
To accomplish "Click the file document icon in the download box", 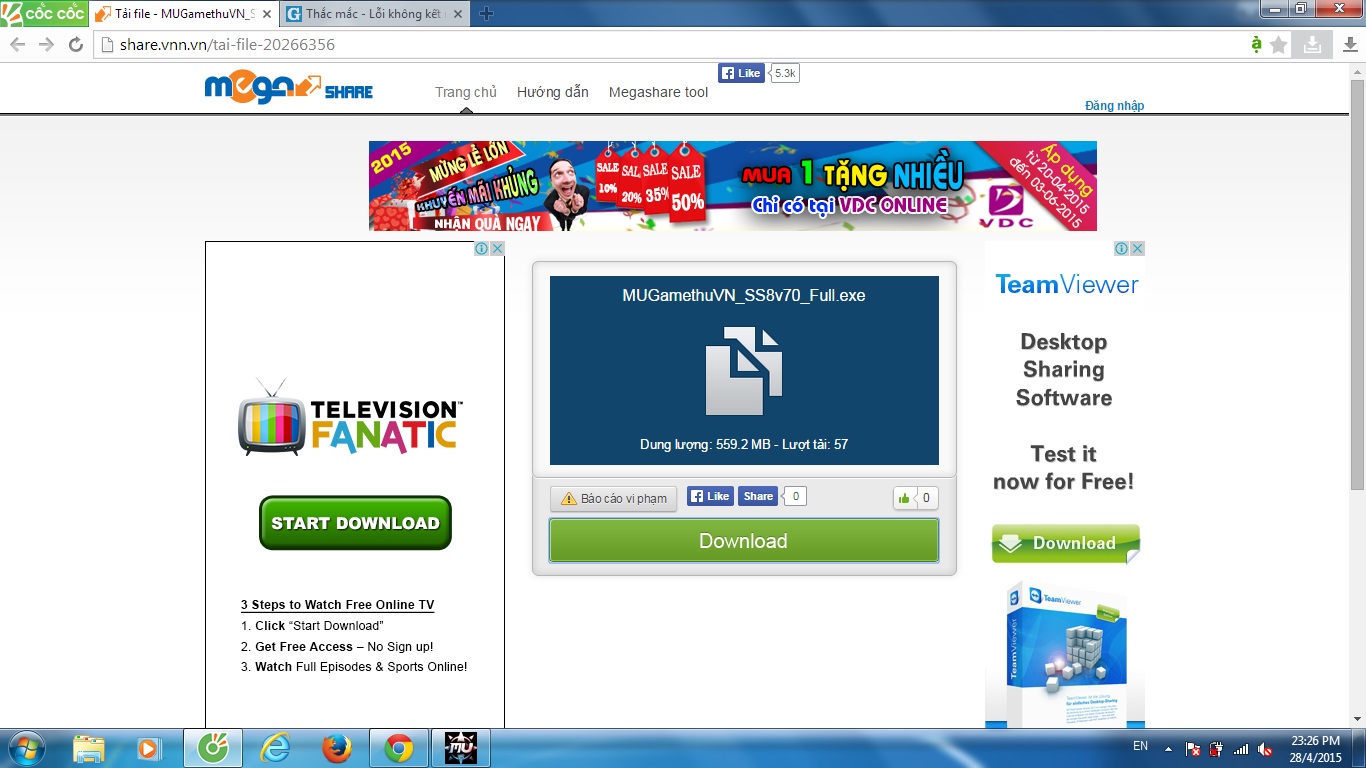I will tap(744, 370).
